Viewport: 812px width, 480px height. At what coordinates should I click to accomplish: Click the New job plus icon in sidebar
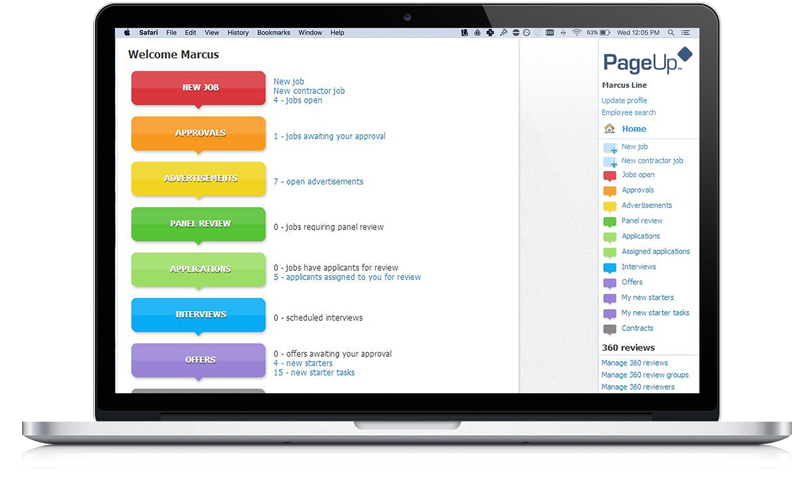(610, 148)
